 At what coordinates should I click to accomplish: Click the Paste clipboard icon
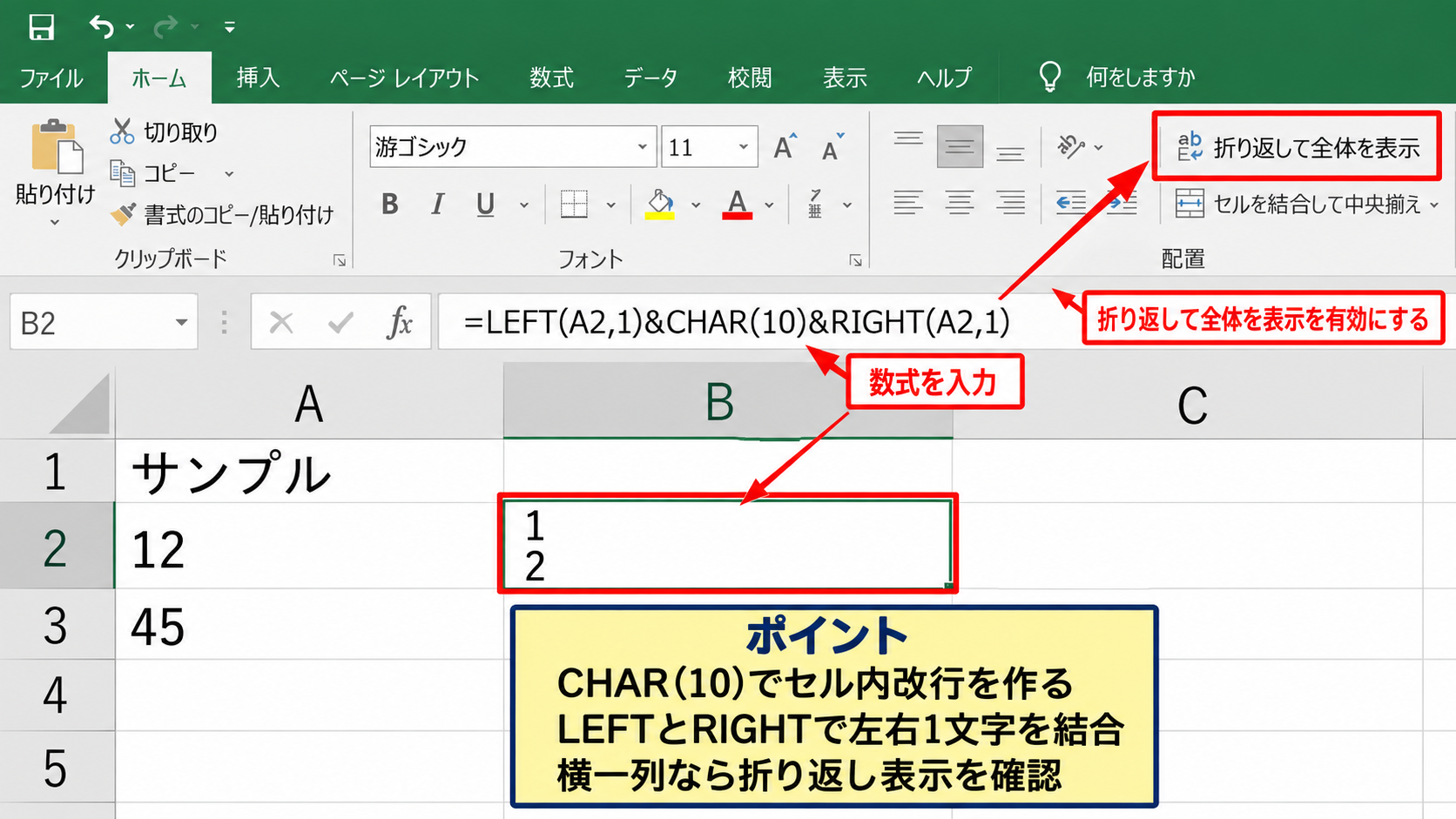click(57, 146)
